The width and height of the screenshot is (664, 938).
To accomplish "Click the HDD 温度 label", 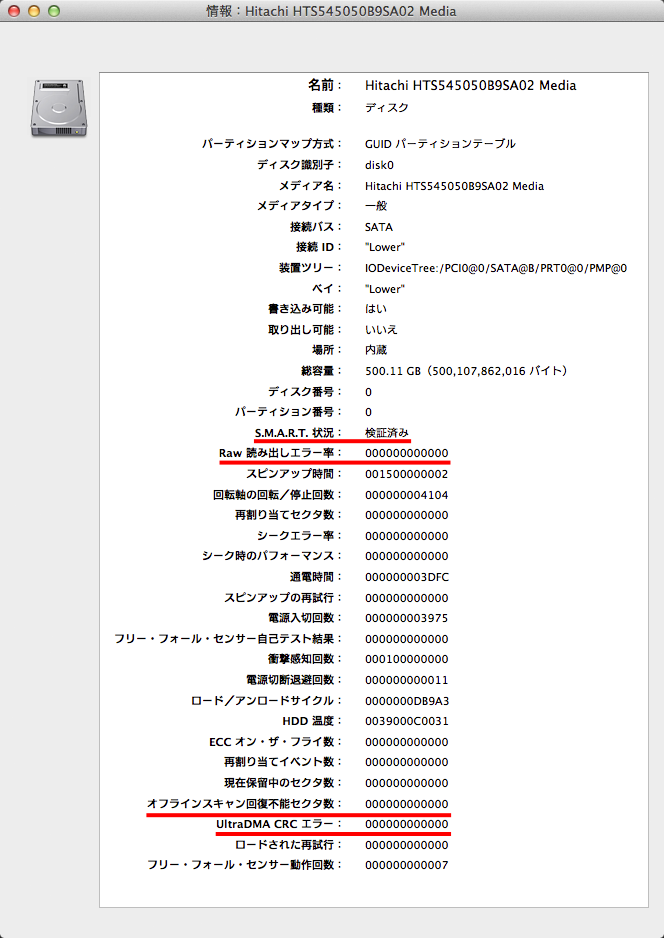I will [312, 721].
